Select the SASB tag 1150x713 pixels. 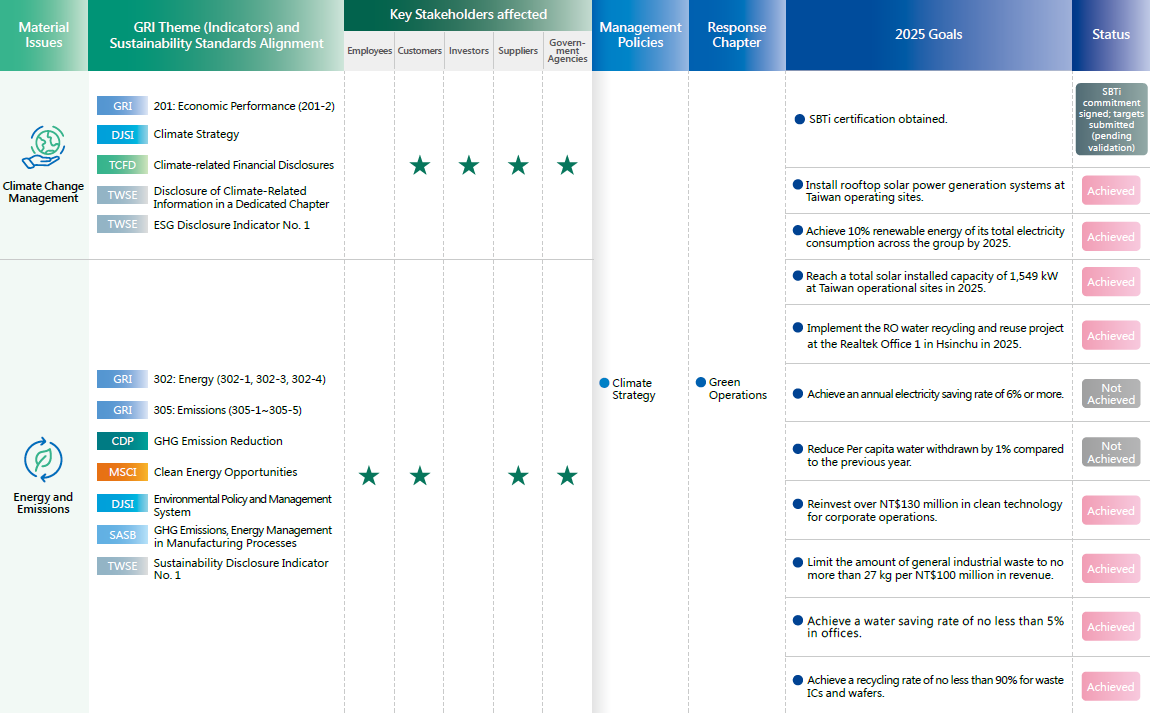click(122, 535)
